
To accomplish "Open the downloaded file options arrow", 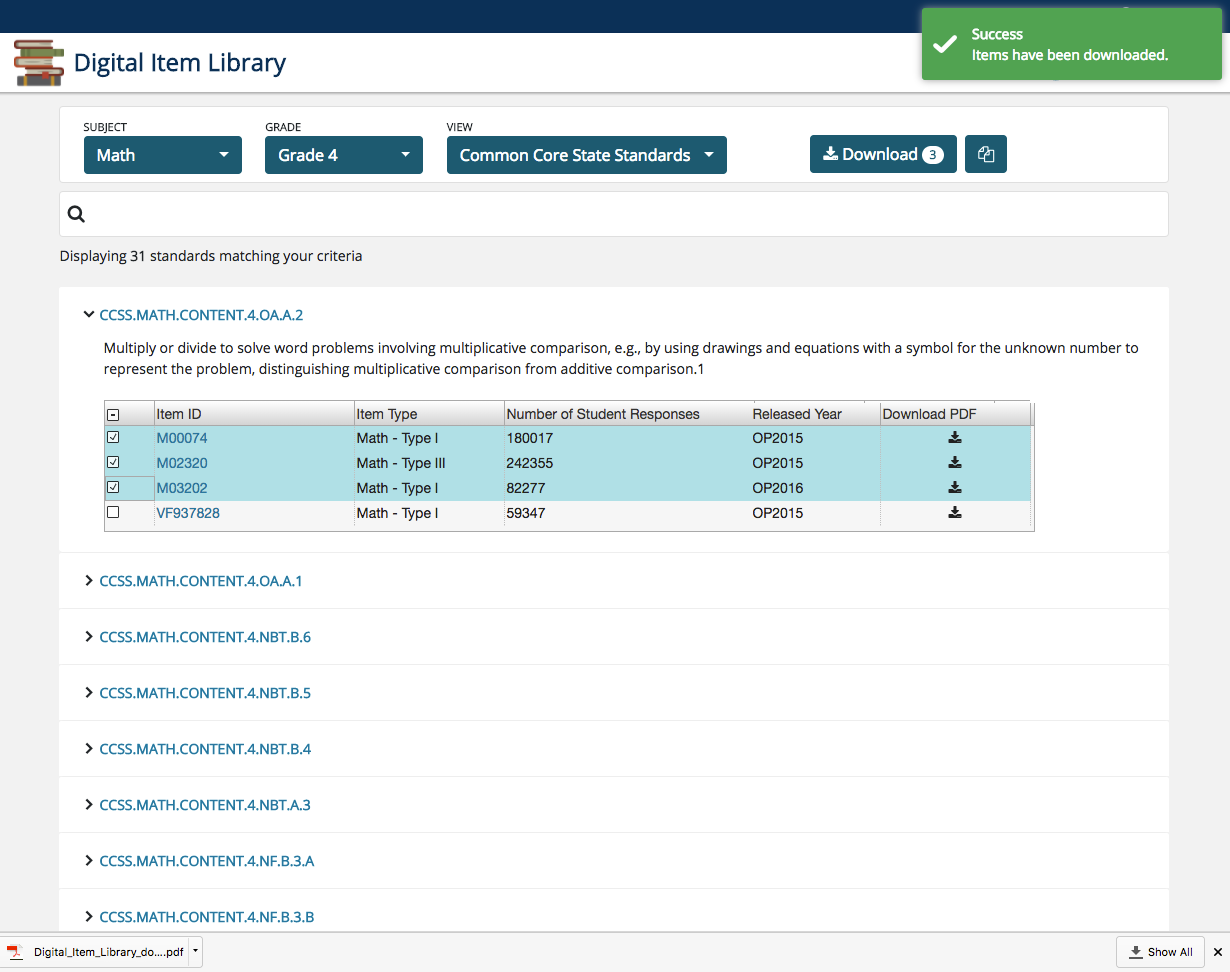I will tap(196, 952).
